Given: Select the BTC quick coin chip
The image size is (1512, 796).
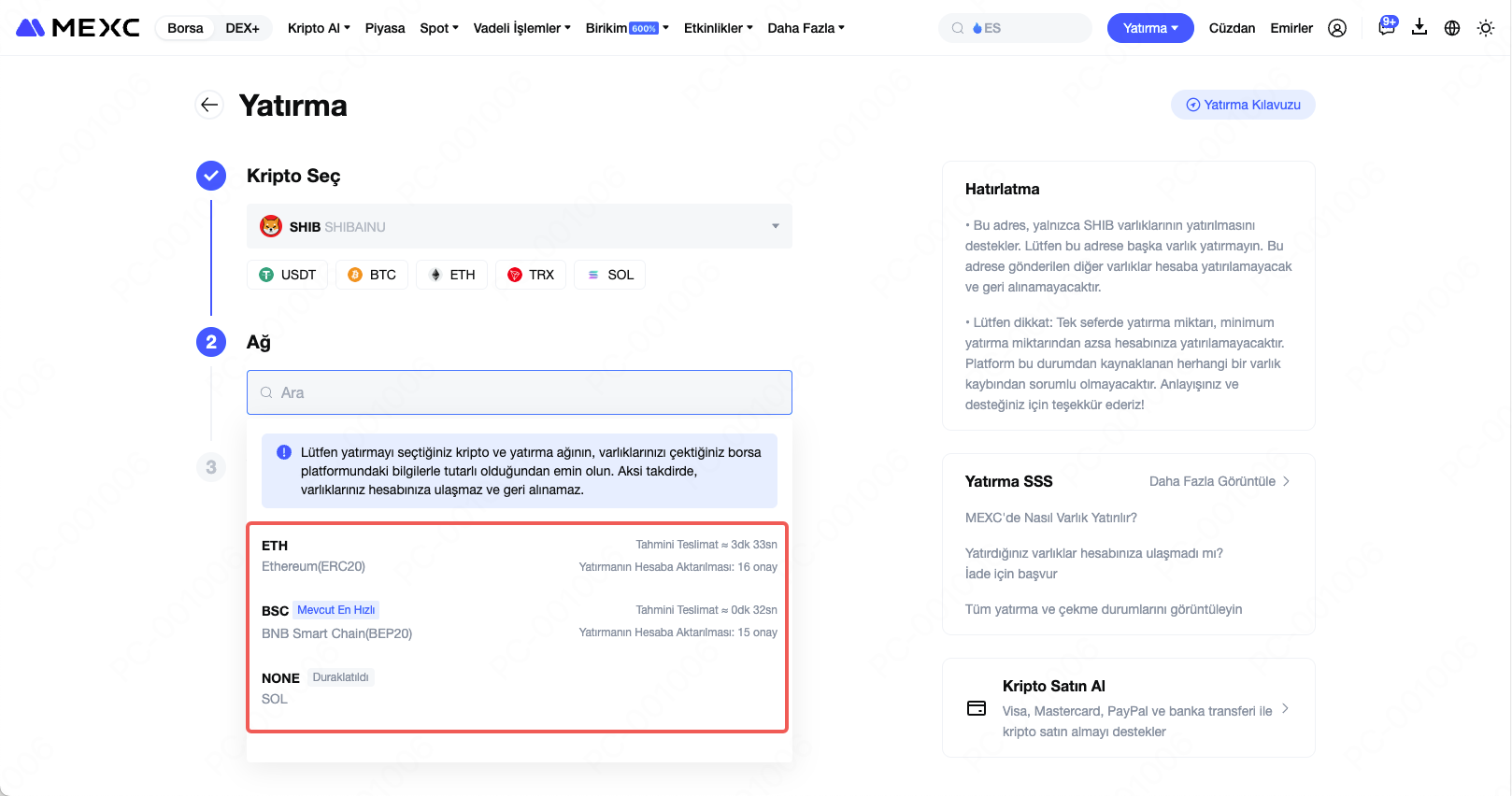Looking at the screenshot, I should (372, 275).
